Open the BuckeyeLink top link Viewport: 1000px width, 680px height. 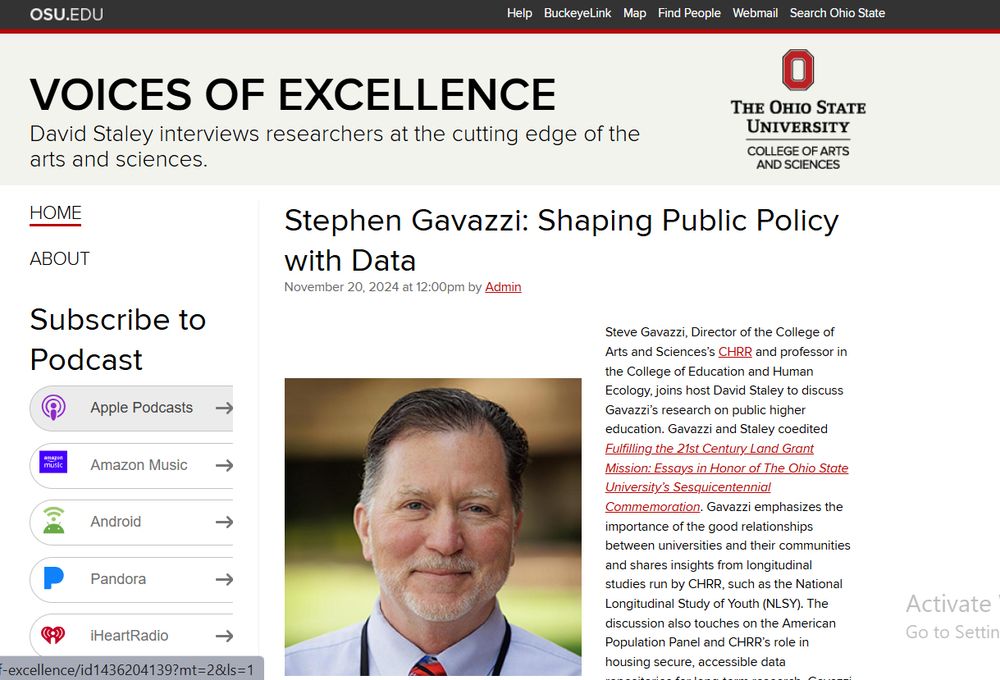(x=578, y=13)
